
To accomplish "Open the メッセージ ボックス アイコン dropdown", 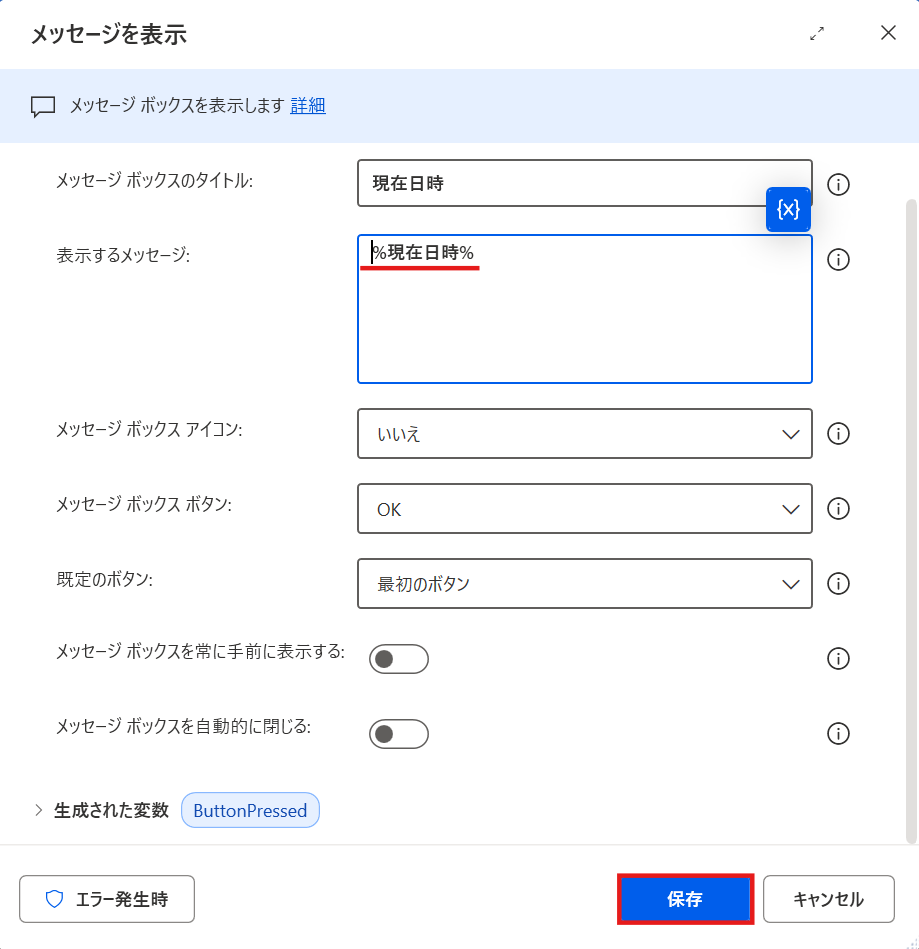I will tap(585, 434).
